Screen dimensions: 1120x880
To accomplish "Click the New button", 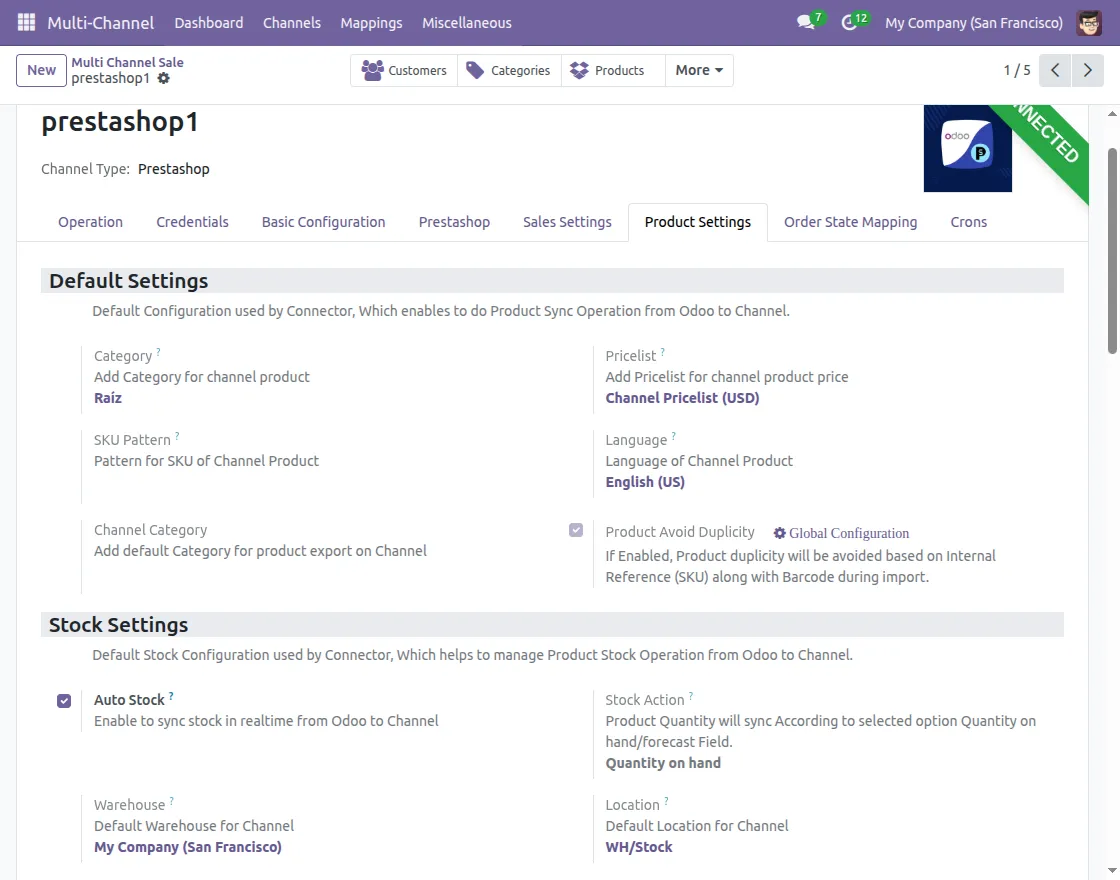I will [x=40, y=70].
